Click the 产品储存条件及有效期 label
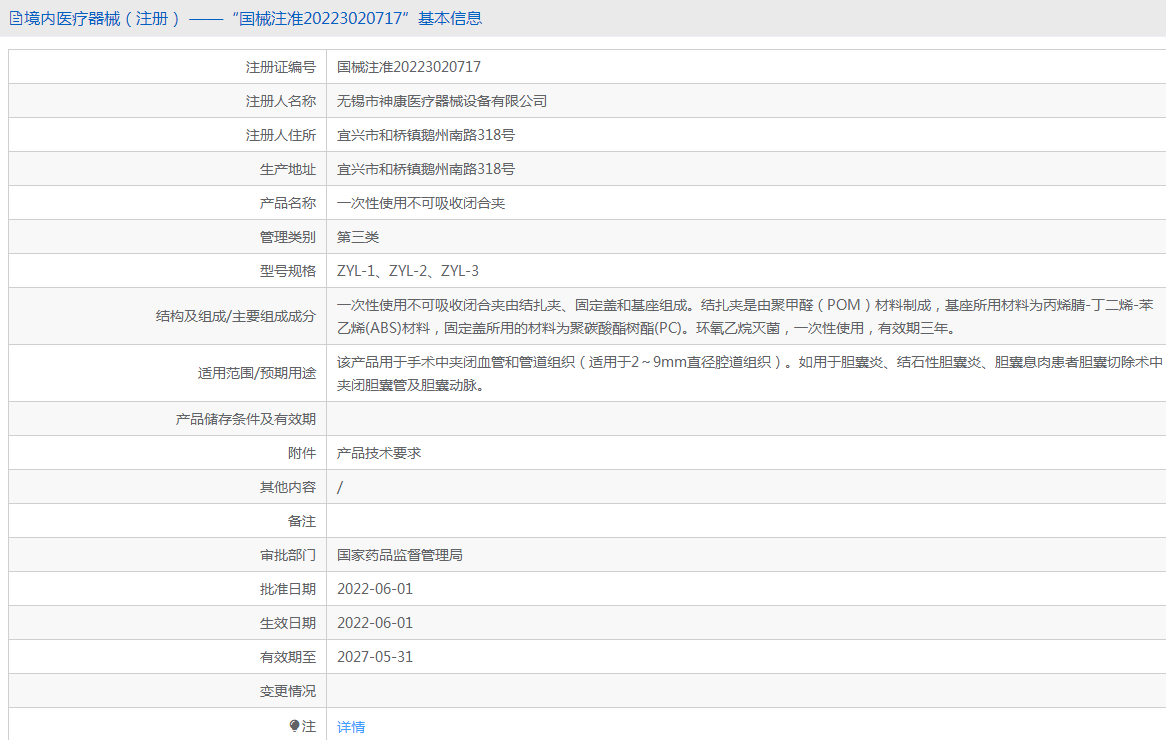The width and height of the screenshot is (1166, 740). [246, 419]
